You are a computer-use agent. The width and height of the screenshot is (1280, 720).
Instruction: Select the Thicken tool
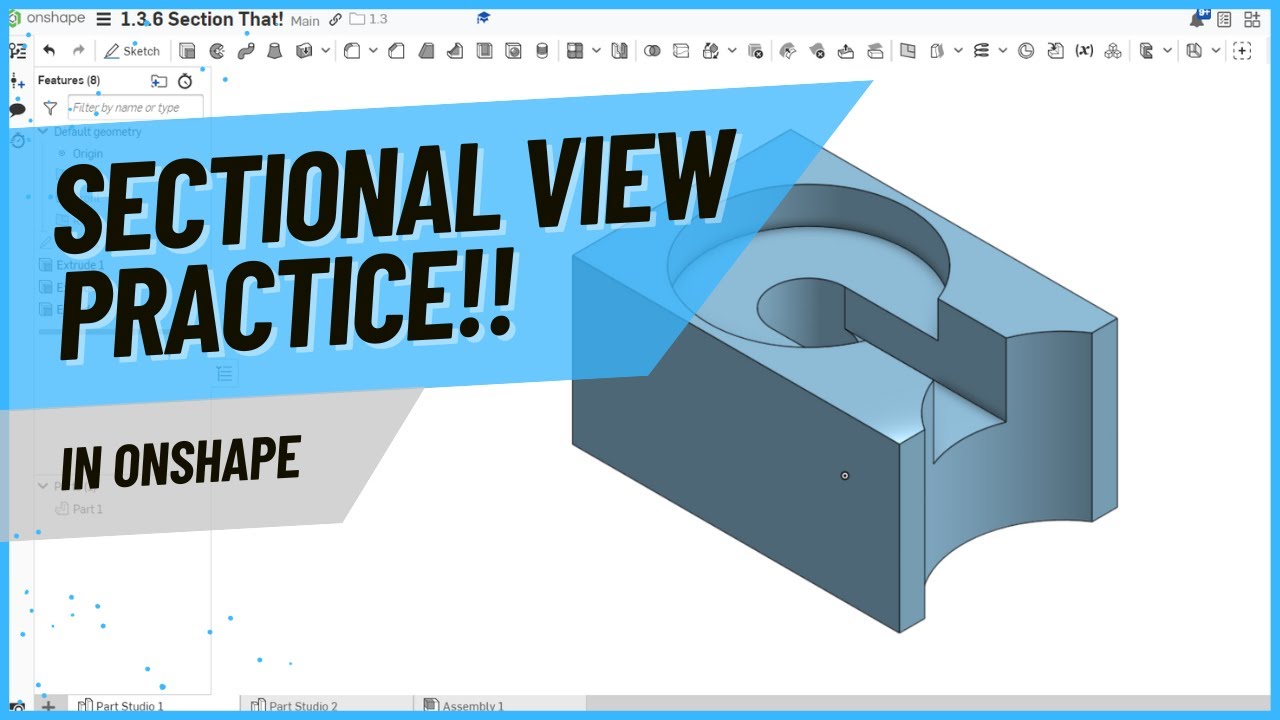(304, 51)
